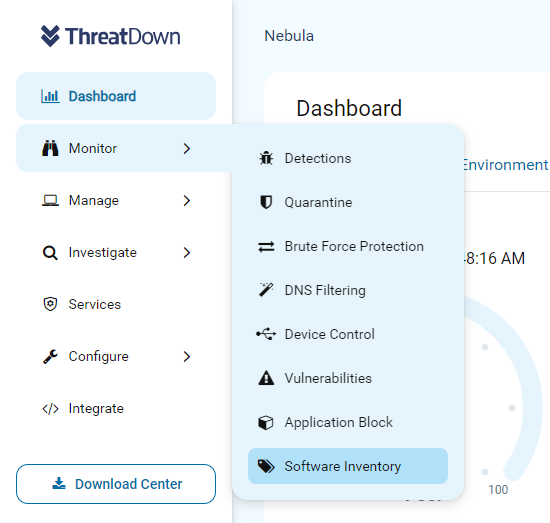Click the Environment tab label
Screen dimensions: 550x523
(506, 165)
